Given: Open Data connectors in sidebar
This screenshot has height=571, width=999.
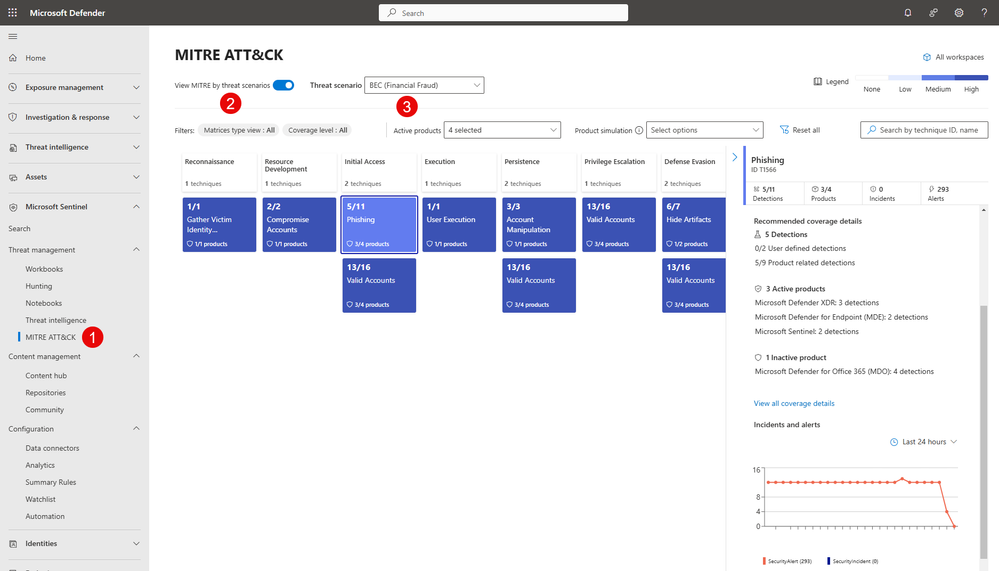Looking at the screenshot, I should pos(52,448).
